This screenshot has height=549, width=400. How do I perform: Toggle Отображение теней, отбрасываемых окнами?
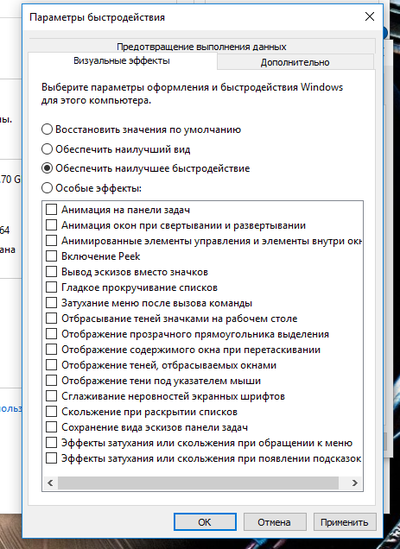(x=51, y=364)
